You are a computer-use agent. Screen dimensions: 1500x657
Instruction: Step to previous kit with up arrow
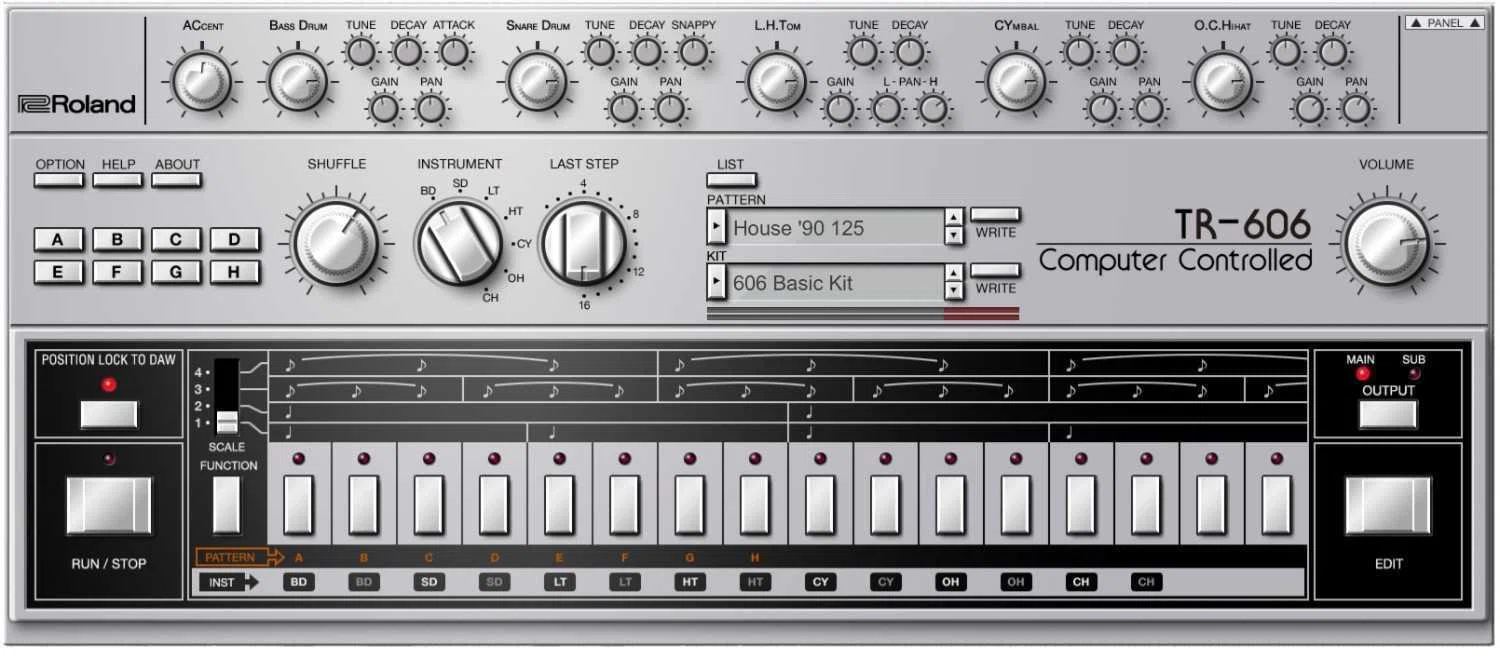coord(954,272)
